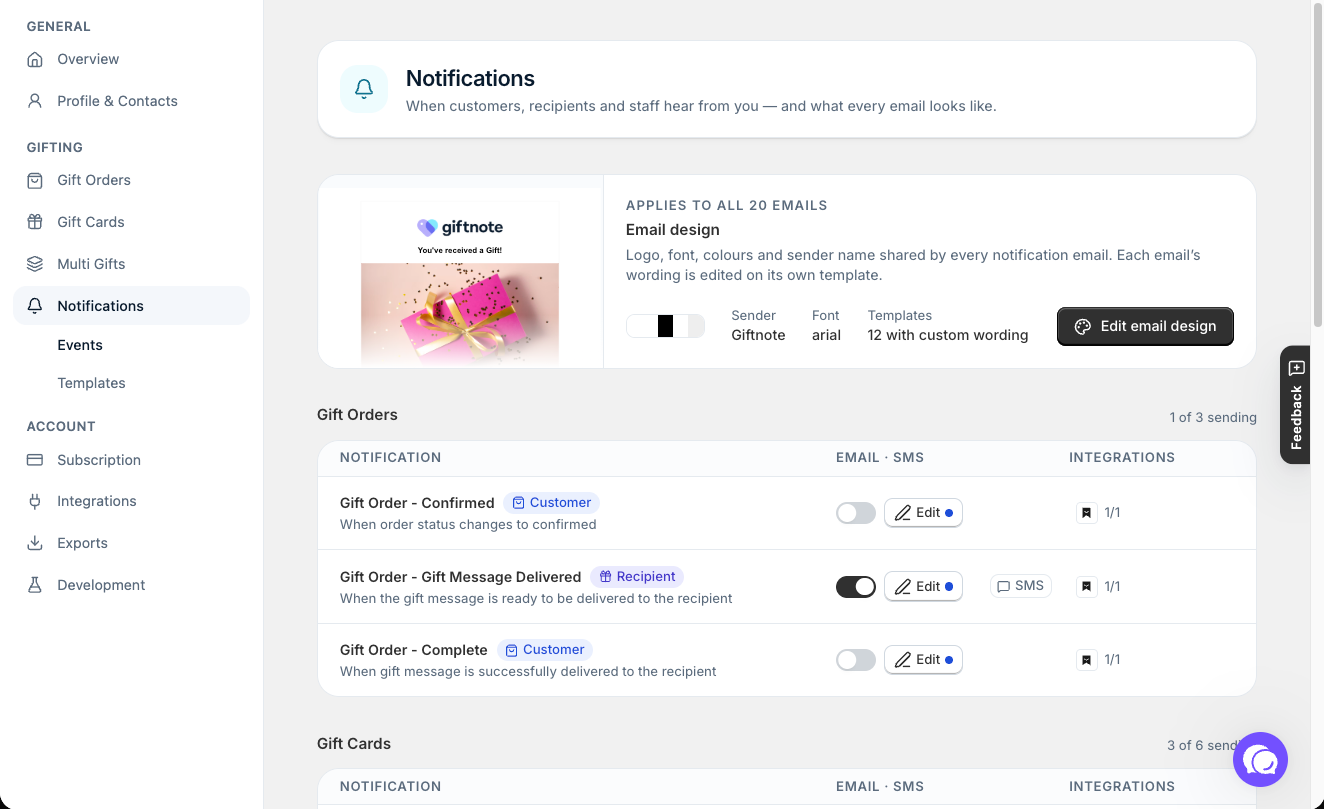Screen dimensions: 1324x809
Task: Click the Feedback tab message-plus icon
Action: pyautogui.click(x=1296, y=367)
